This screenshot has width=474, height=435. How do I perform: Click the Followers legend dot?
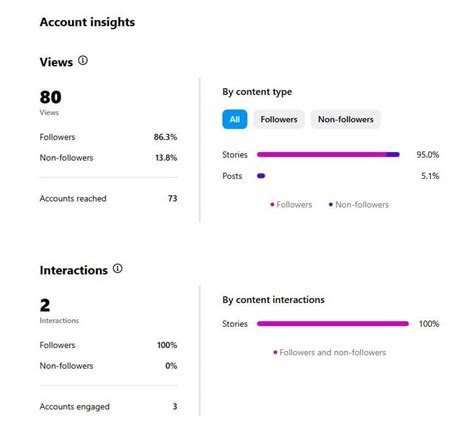(272, 204)
